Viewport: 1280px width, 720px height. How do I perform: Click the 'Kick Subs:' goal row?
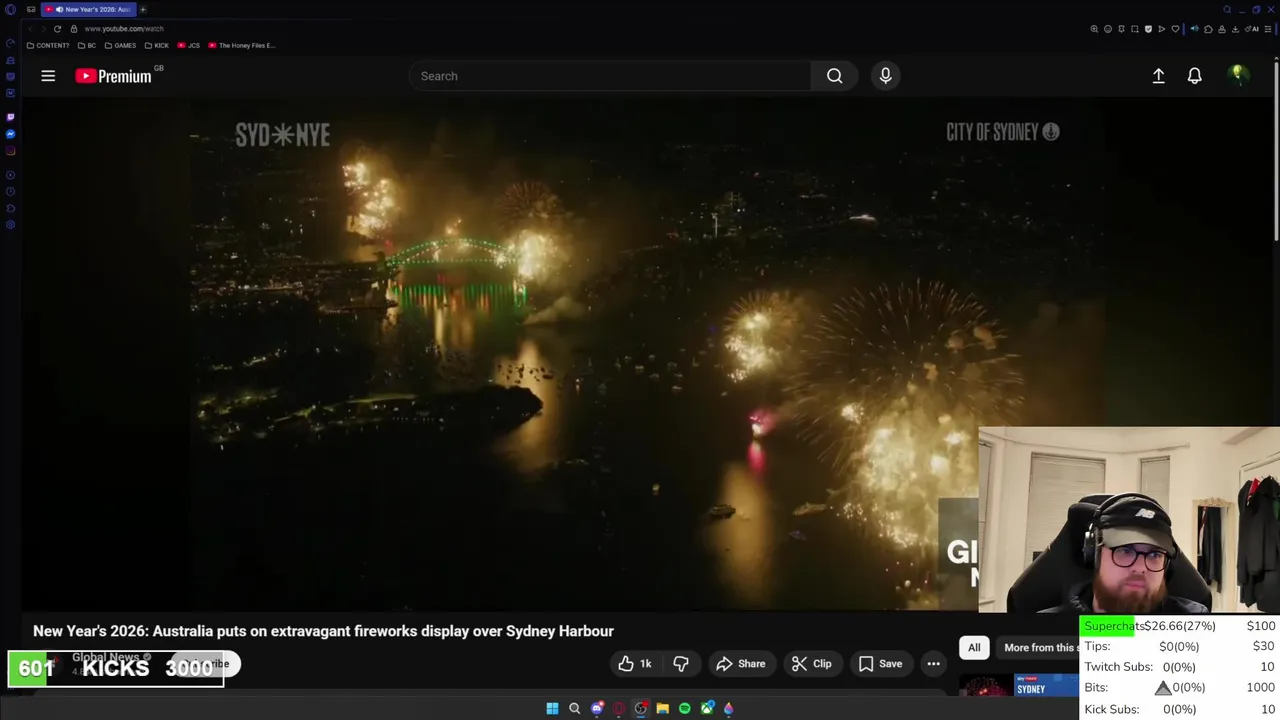click(x=1179, y=709)
